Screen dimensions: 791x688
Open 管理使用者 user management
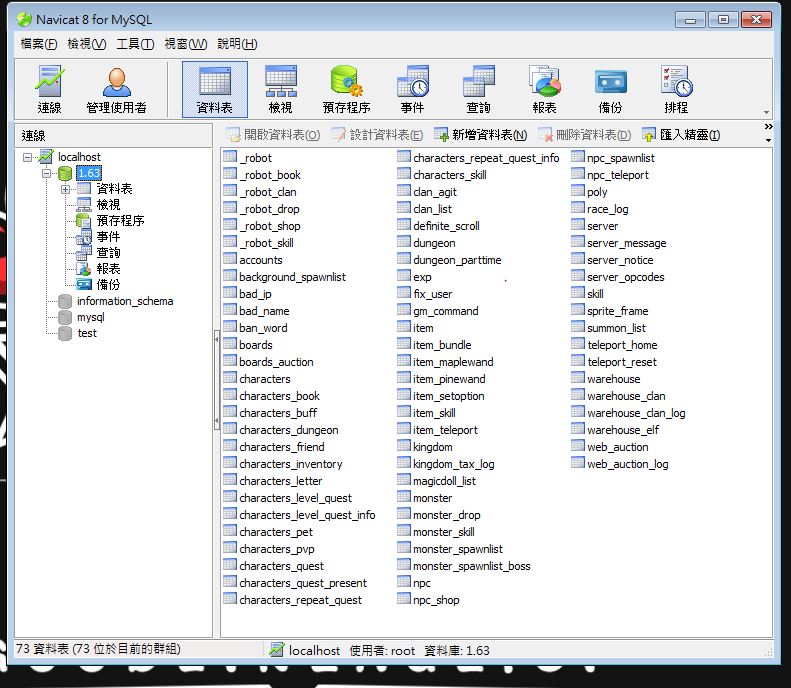click(117, 89)
